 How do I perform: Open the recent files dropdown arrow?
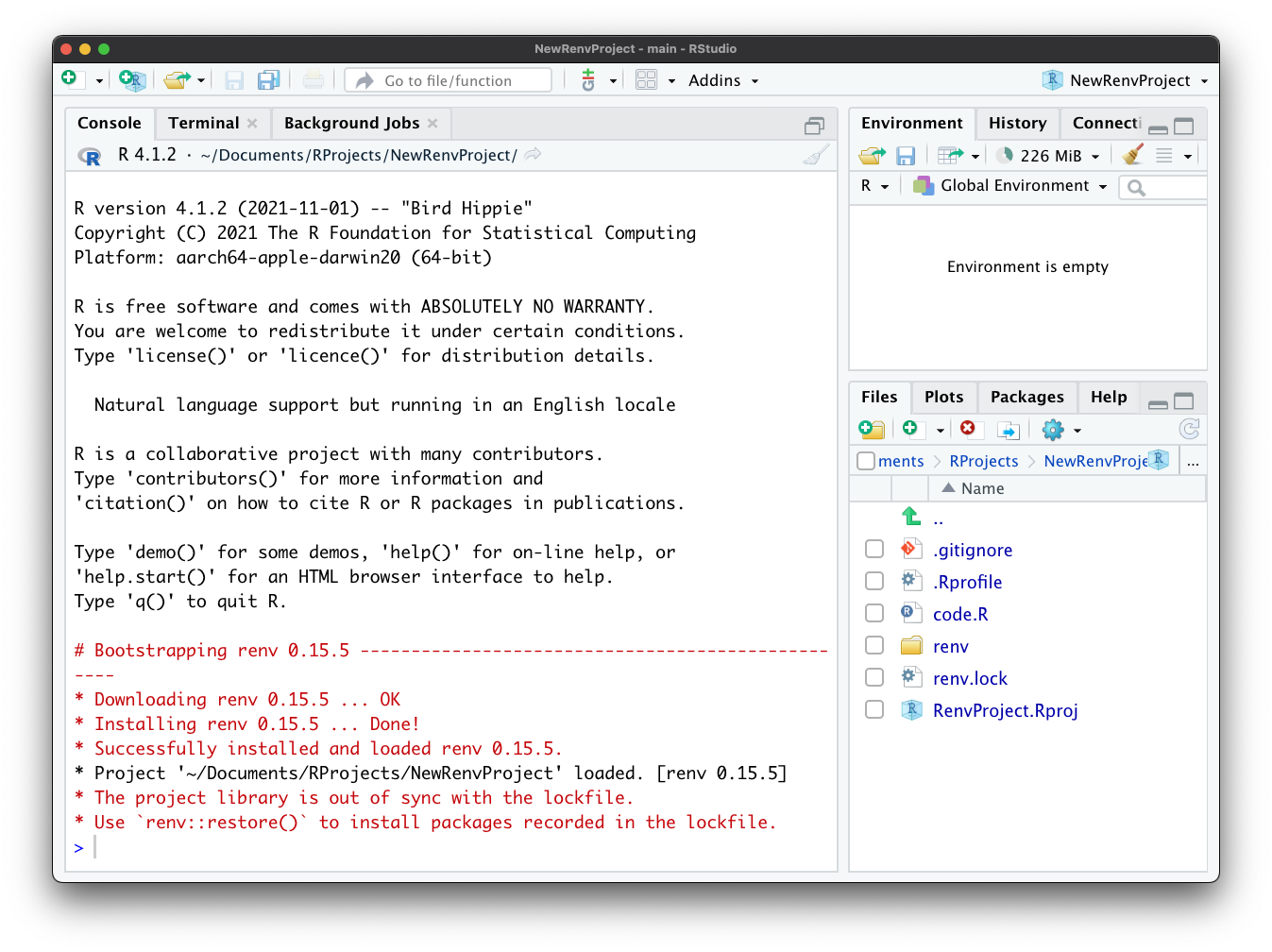point(201,81)
